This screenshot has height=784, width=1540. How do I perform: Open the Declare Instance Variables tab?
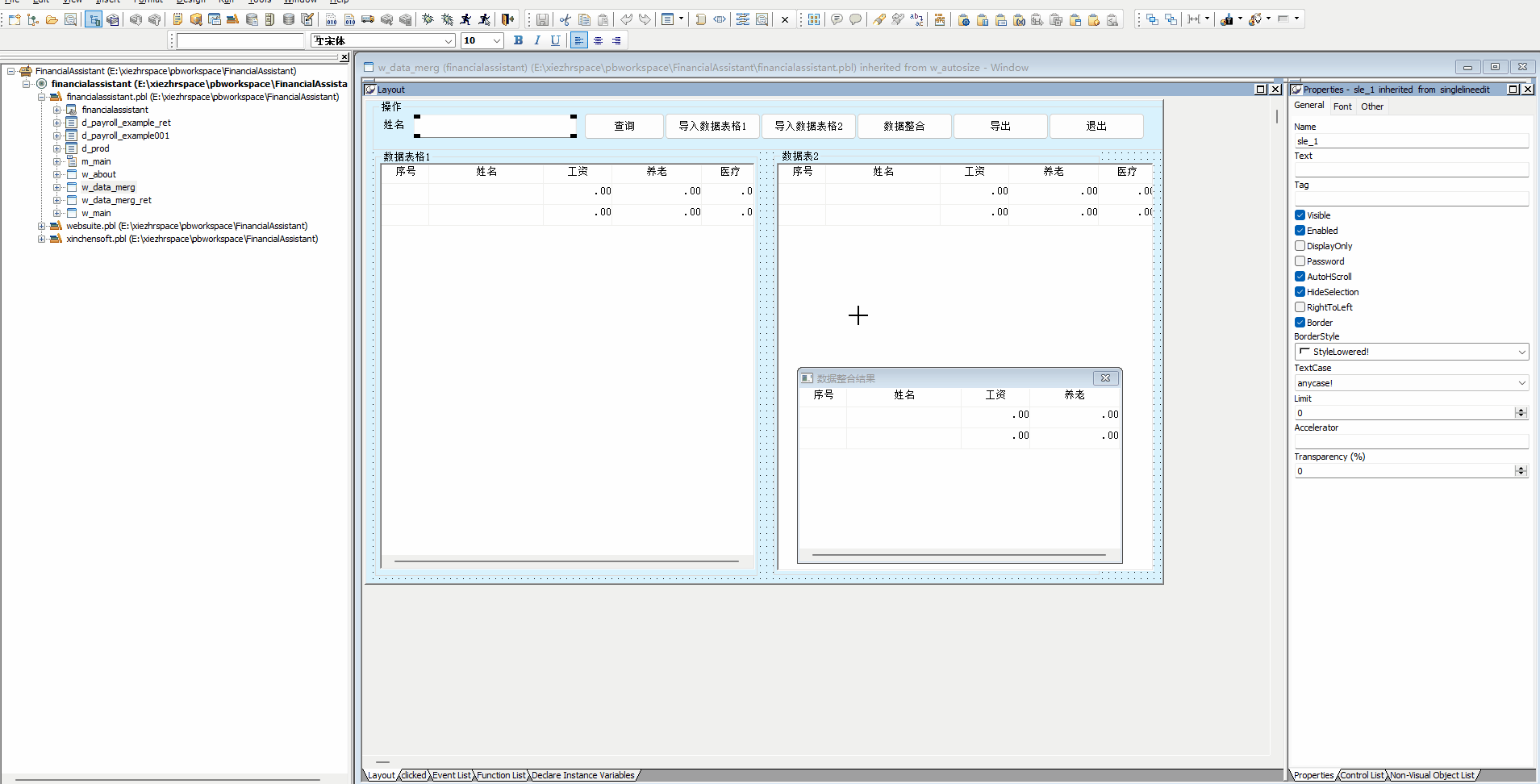pyautogui.click(x=583, y=775)
